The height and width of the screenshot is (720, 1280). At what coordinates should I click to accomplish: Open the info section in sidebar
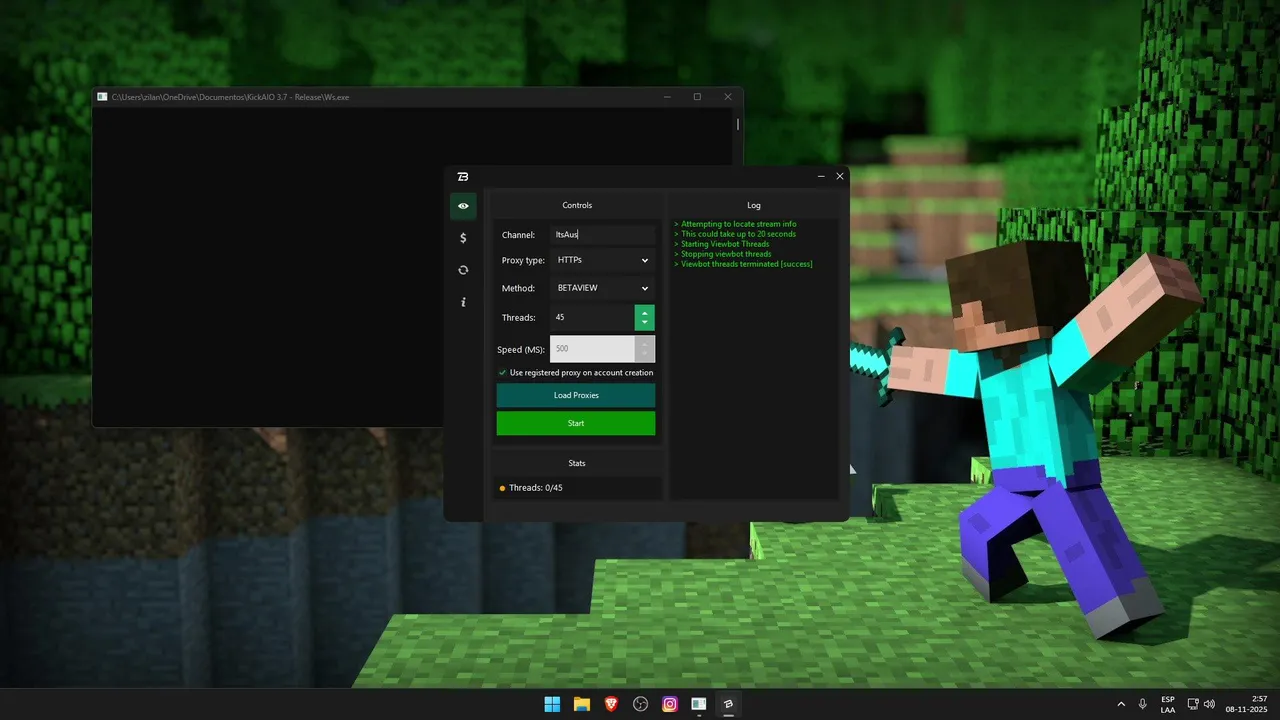tap(463, 302)
